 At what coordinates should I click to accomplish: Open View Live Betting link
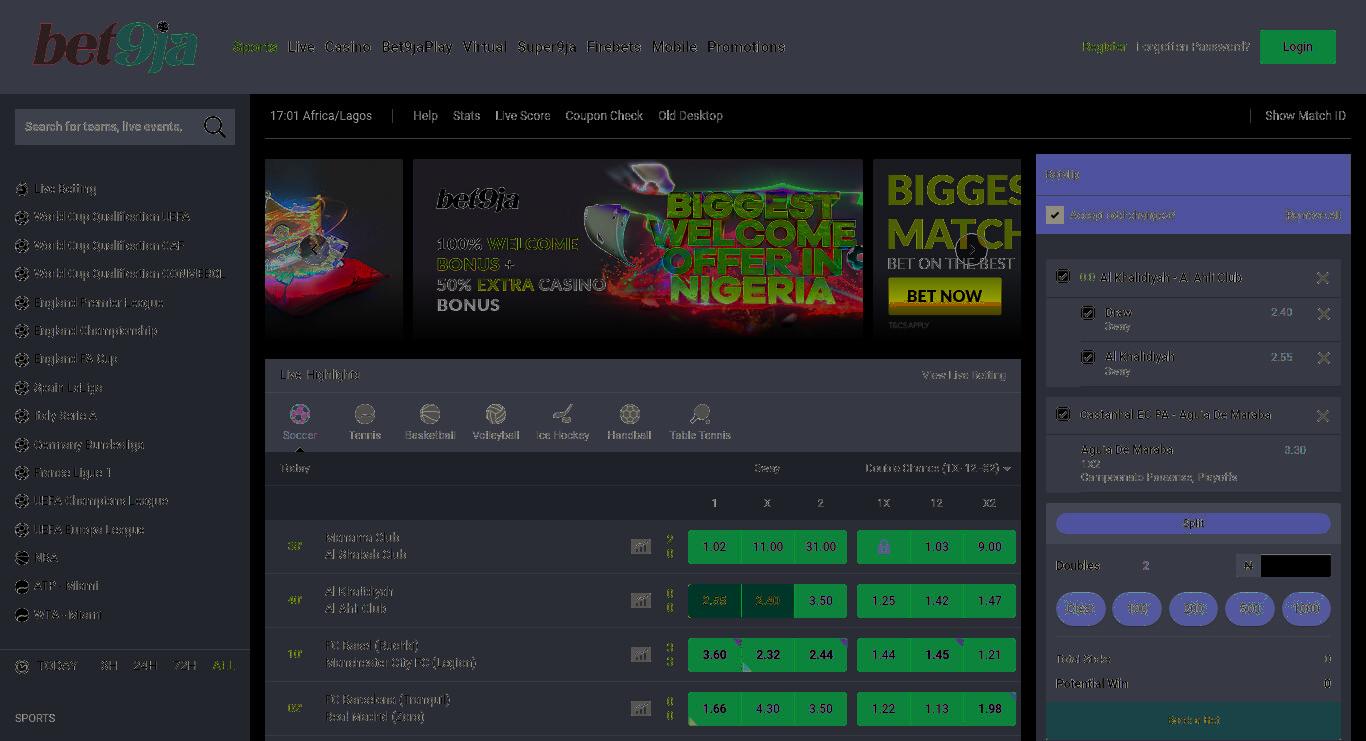click(x=964, y=375)
